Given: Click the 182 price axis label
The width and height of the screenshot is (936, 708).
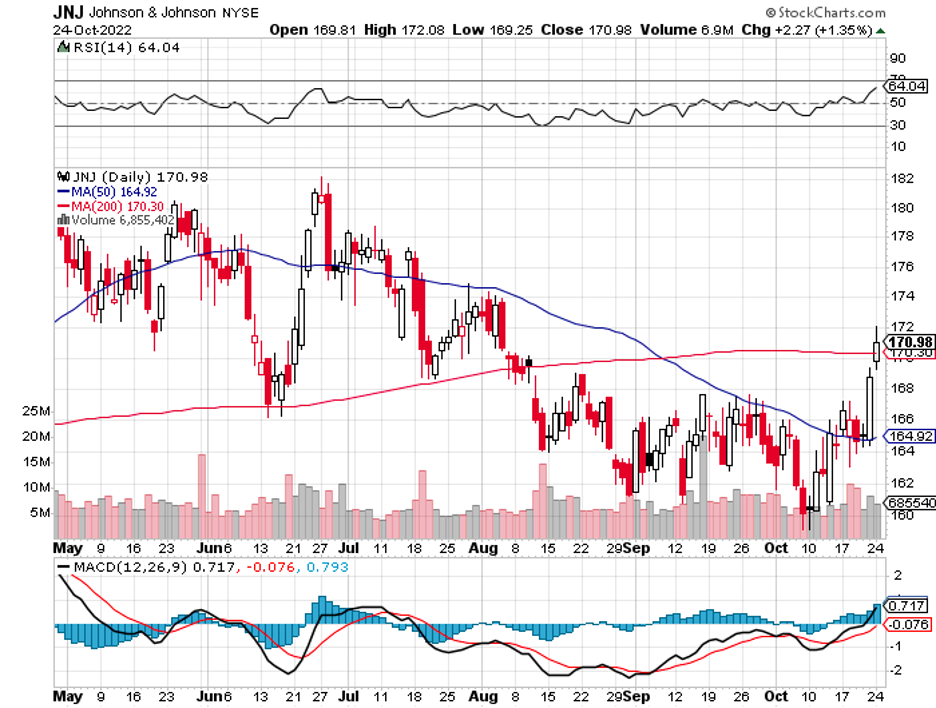Looking at the screenshot, I should click(901, 178).
